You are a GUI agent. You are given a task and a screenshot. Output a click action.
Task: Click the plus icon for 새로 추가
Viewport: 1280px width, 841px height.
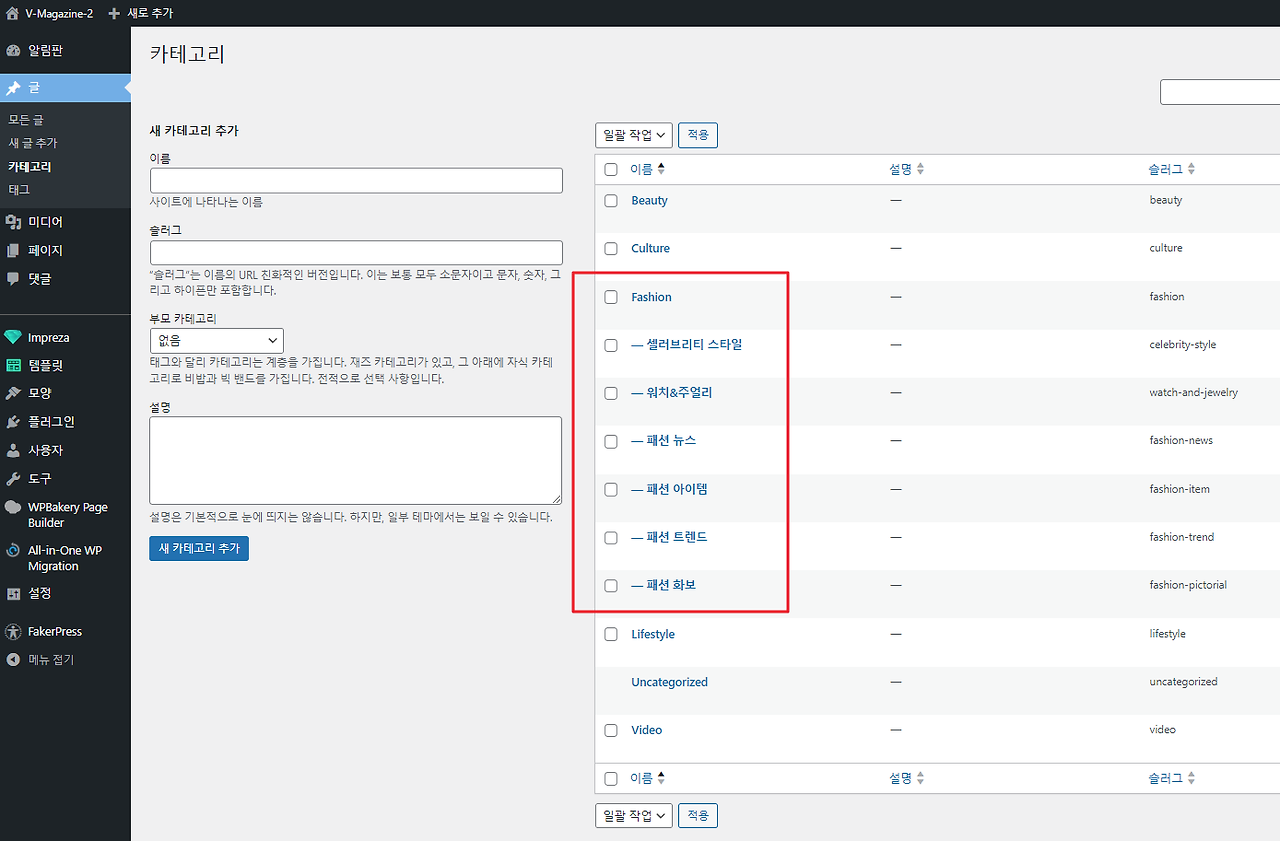114,13
